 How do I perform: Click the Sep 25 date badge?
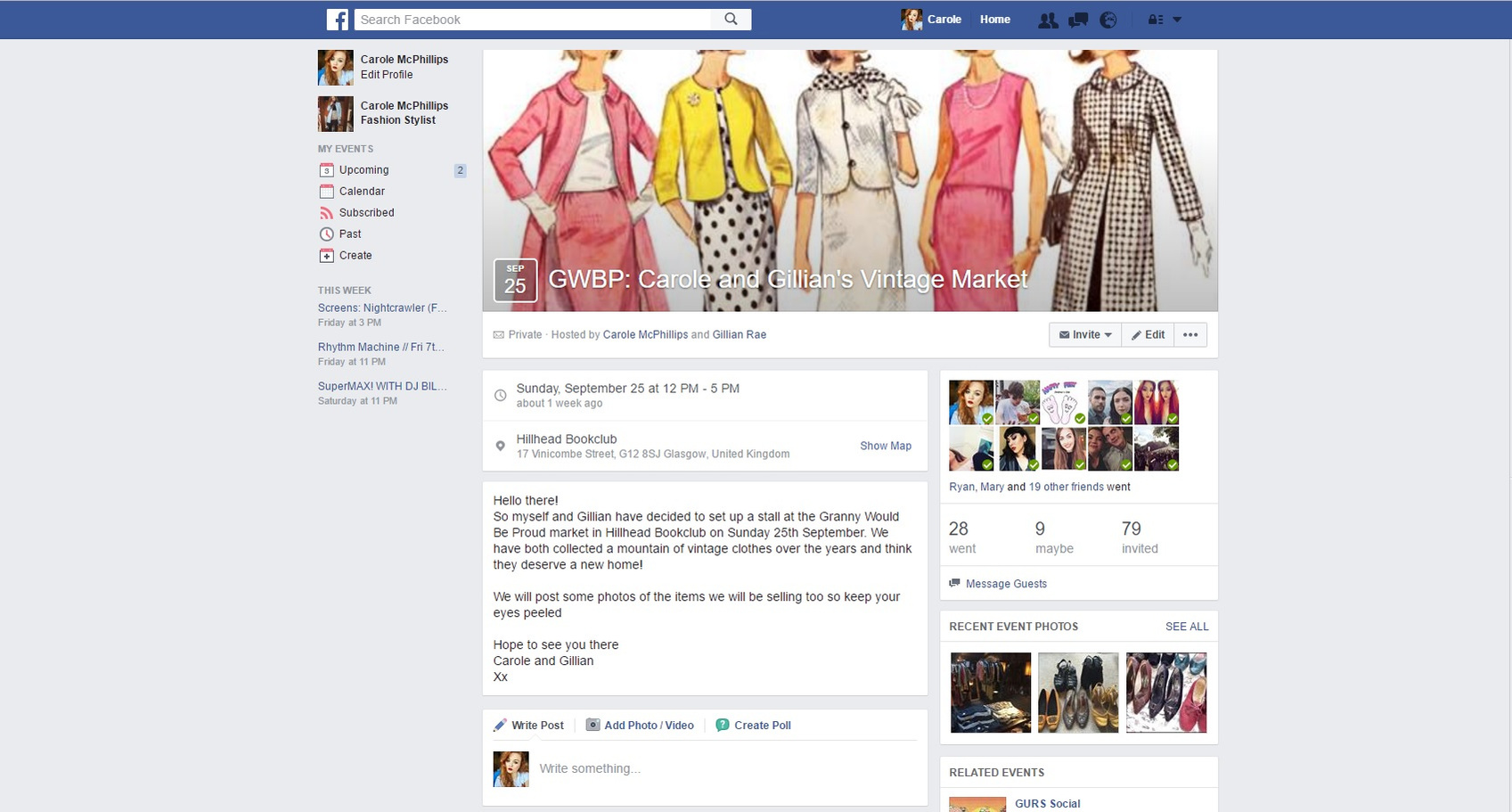point(515,281)
